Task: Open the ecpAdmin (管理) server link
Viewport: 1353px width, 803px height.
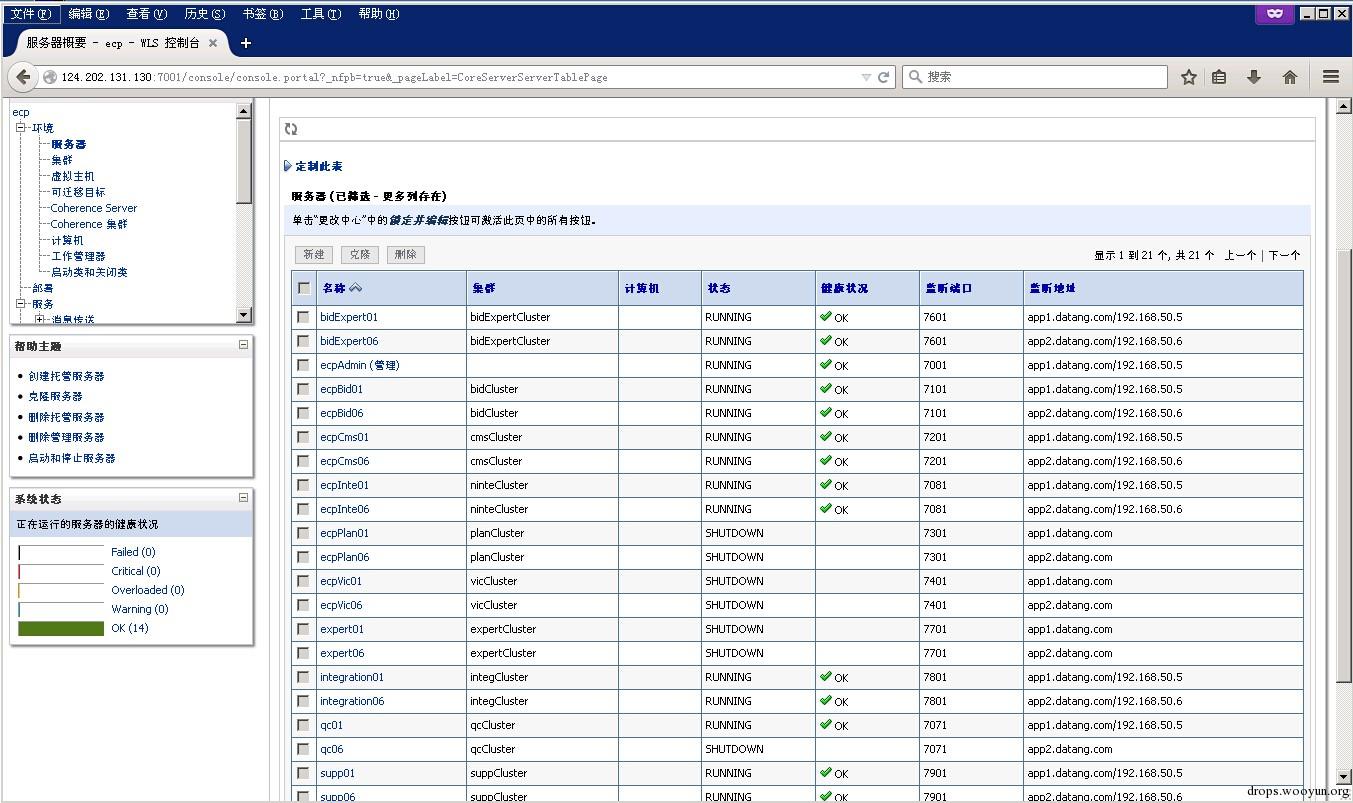Action: point(359,365)
